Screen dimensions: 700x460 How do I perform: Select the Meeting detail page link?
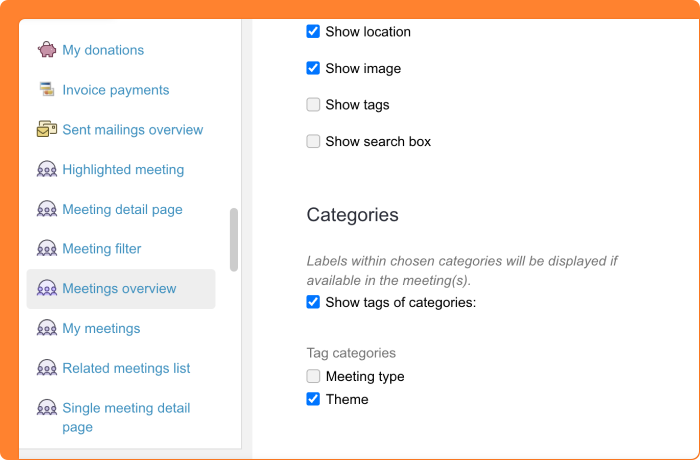122,209
